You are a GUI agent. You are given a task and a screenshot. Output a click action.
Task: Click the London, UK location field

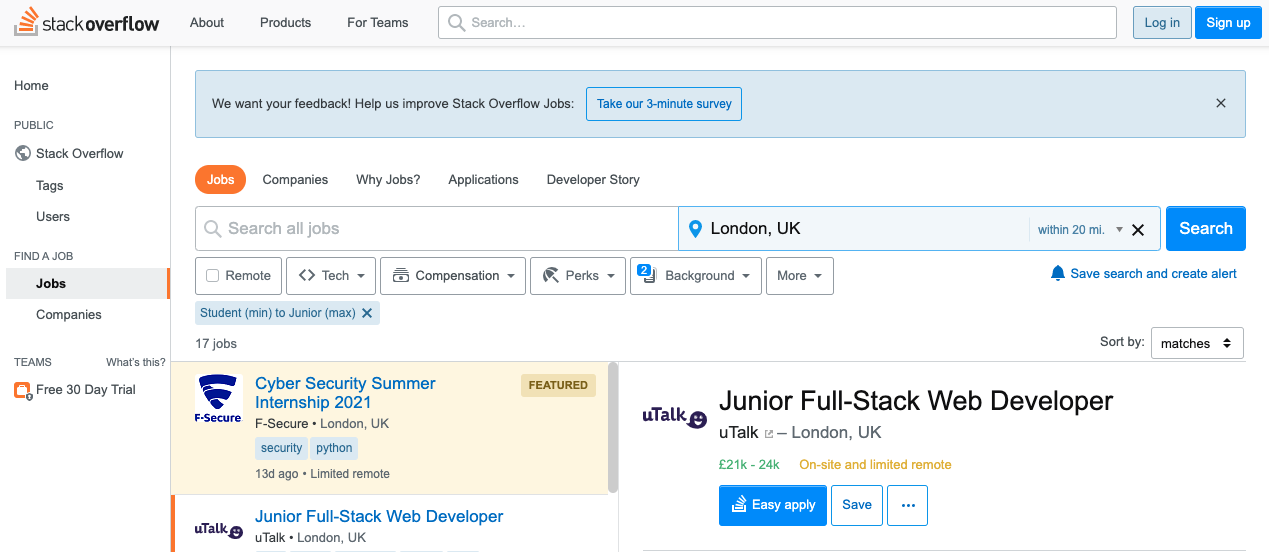[x=855, y=229]
